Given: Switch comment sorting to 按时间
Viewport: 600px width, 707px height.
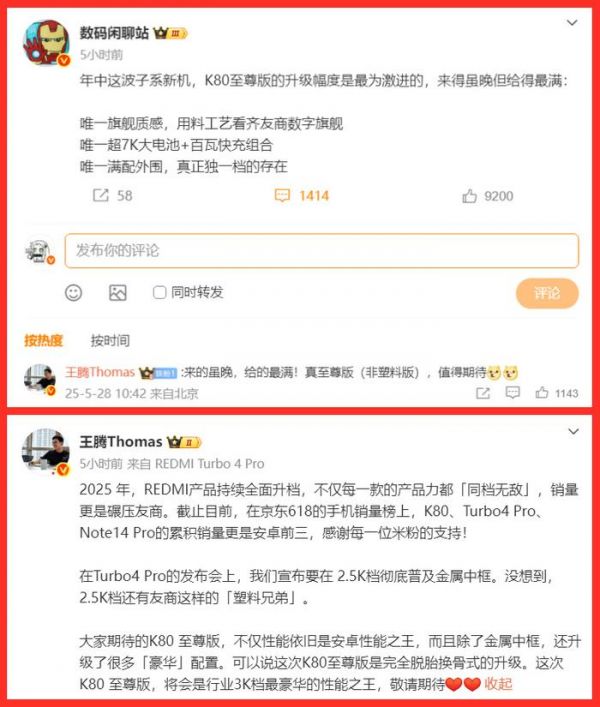Looking at the screenshot, I should pos(110,340).
